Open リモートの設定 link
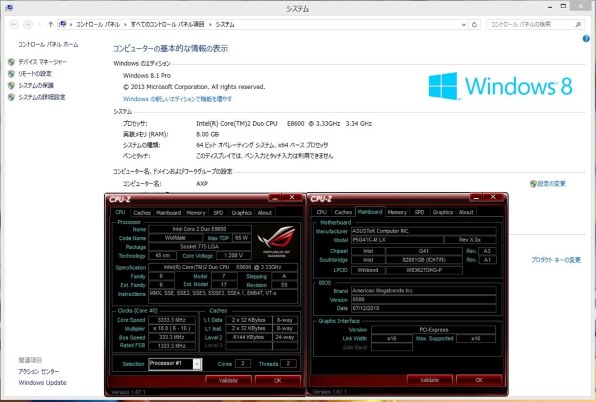Viewport: 596px width, 402px height. tap(35, 73)
